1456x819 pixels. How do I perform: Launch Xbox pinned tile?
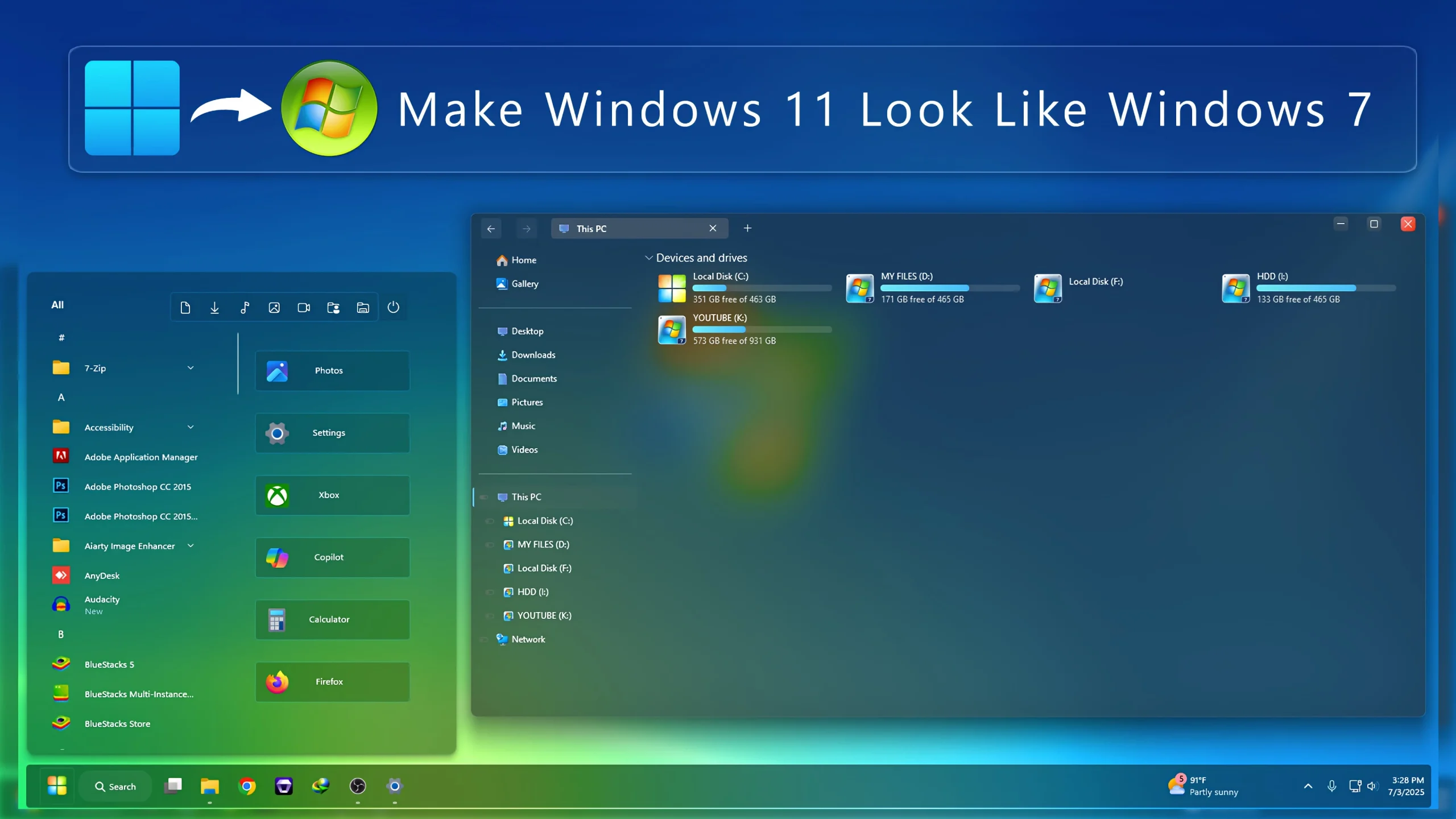click(x=332, y=495)
